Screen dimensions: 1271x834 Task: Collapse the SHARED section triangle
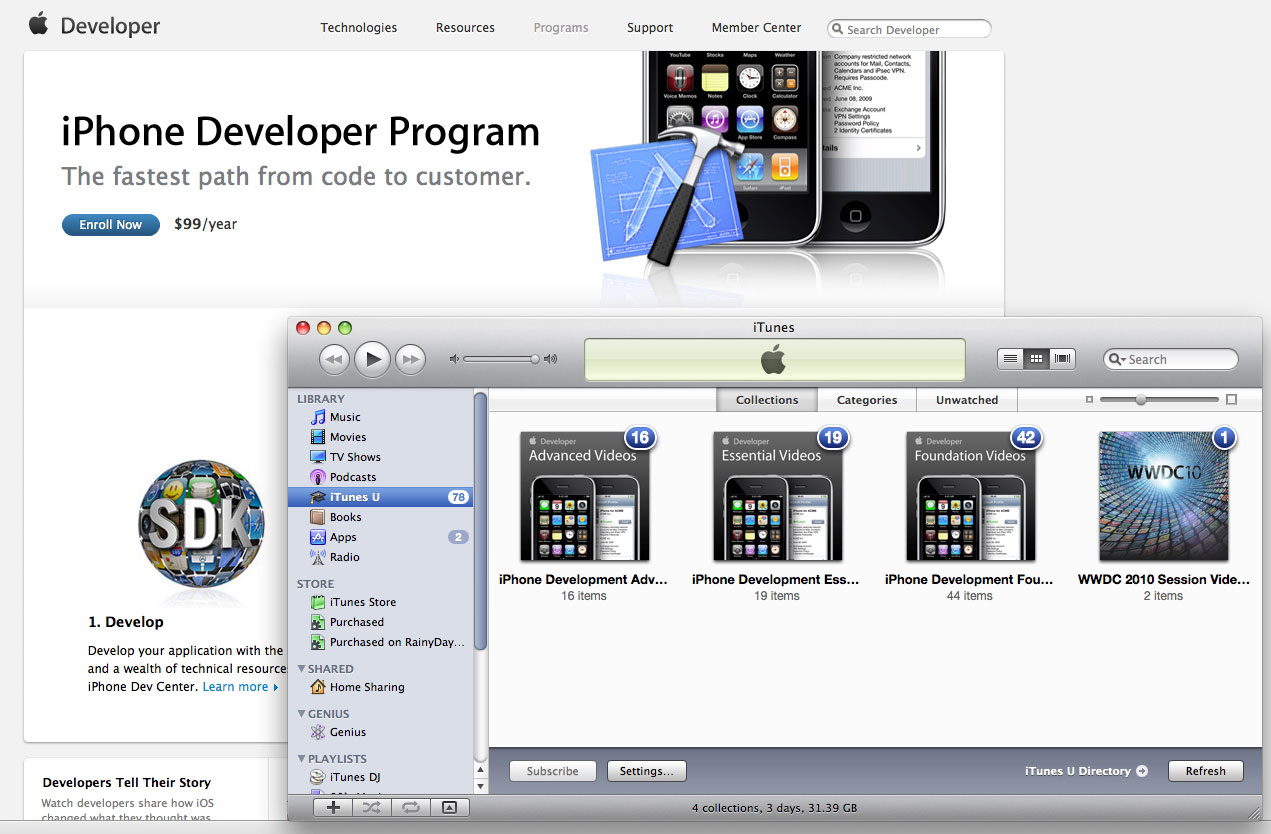point(302,669)
